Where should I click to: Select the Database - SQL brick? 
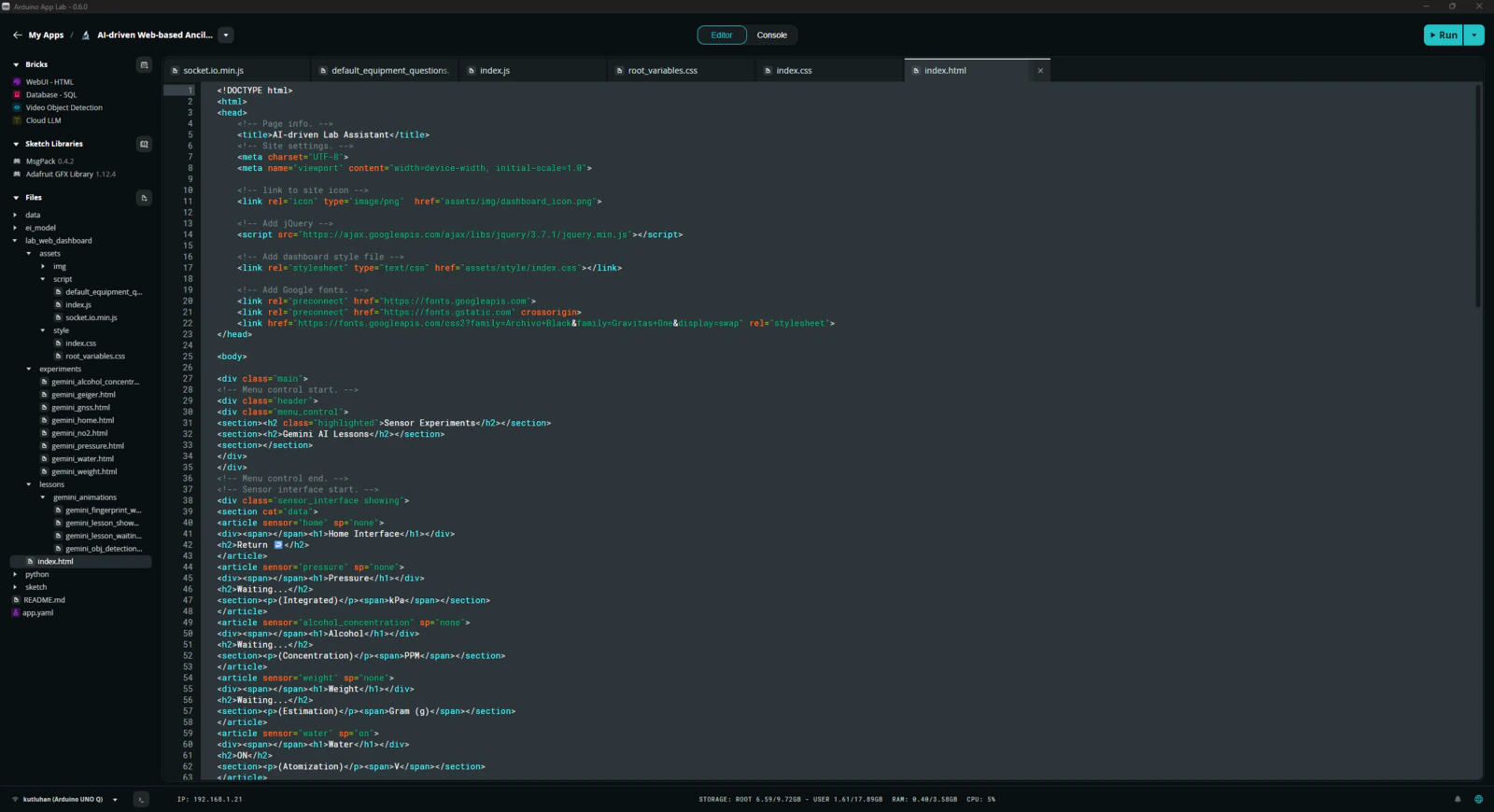51,95
